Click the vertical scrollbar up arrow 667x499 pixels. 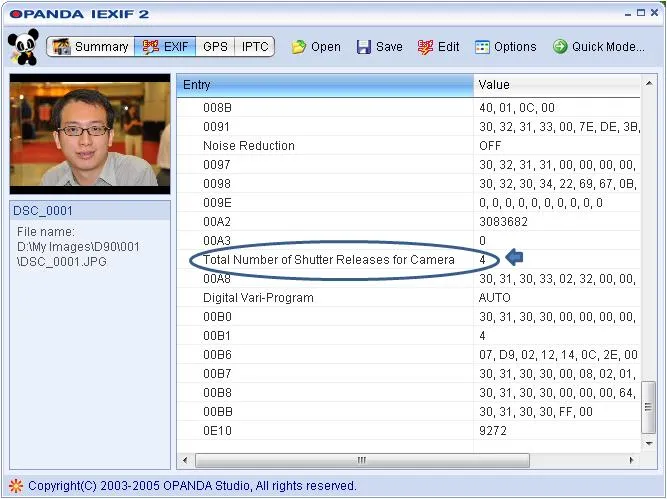tap(649, 83)
